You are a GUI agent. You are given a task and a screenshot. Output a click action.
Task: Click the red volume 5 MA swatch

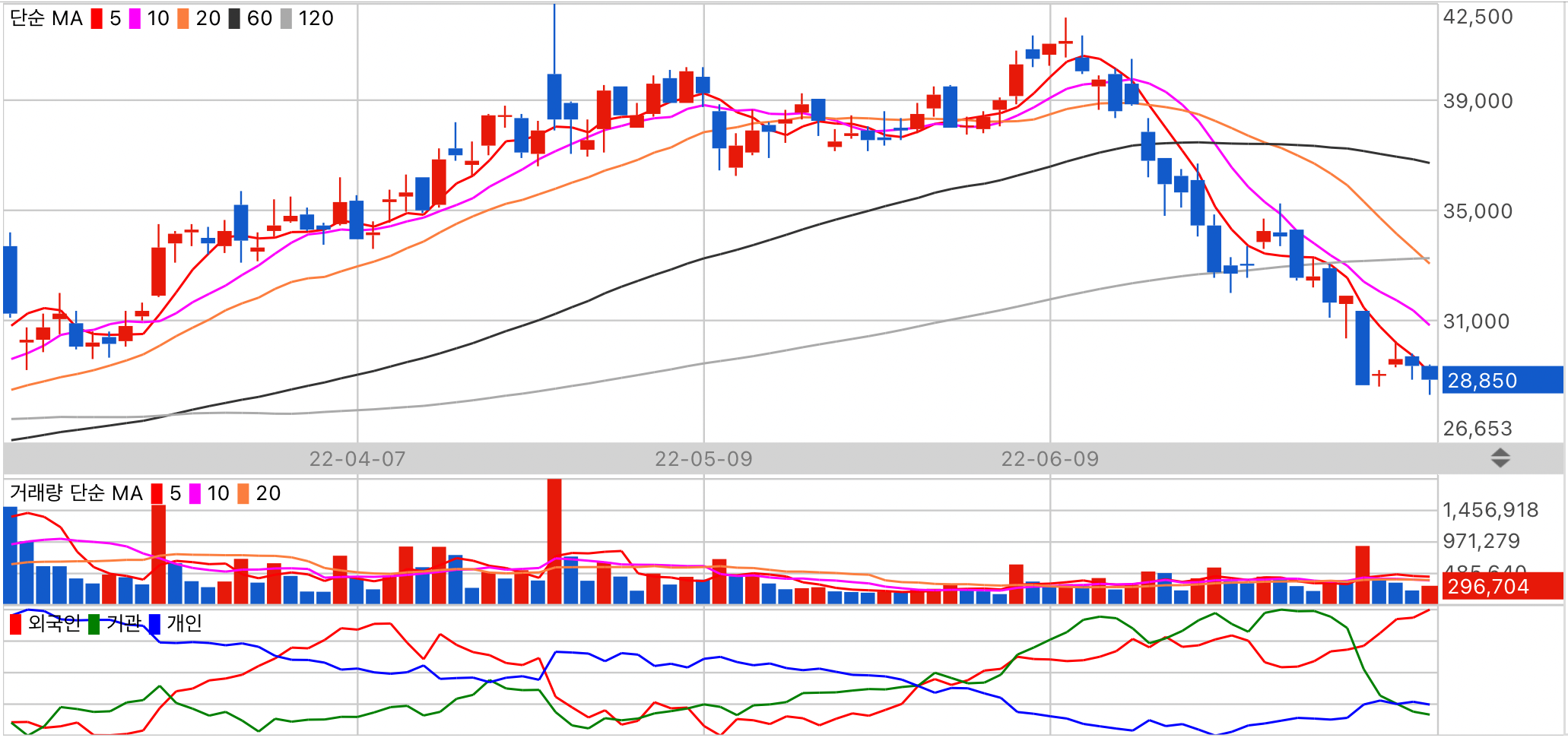pos(157,493)
